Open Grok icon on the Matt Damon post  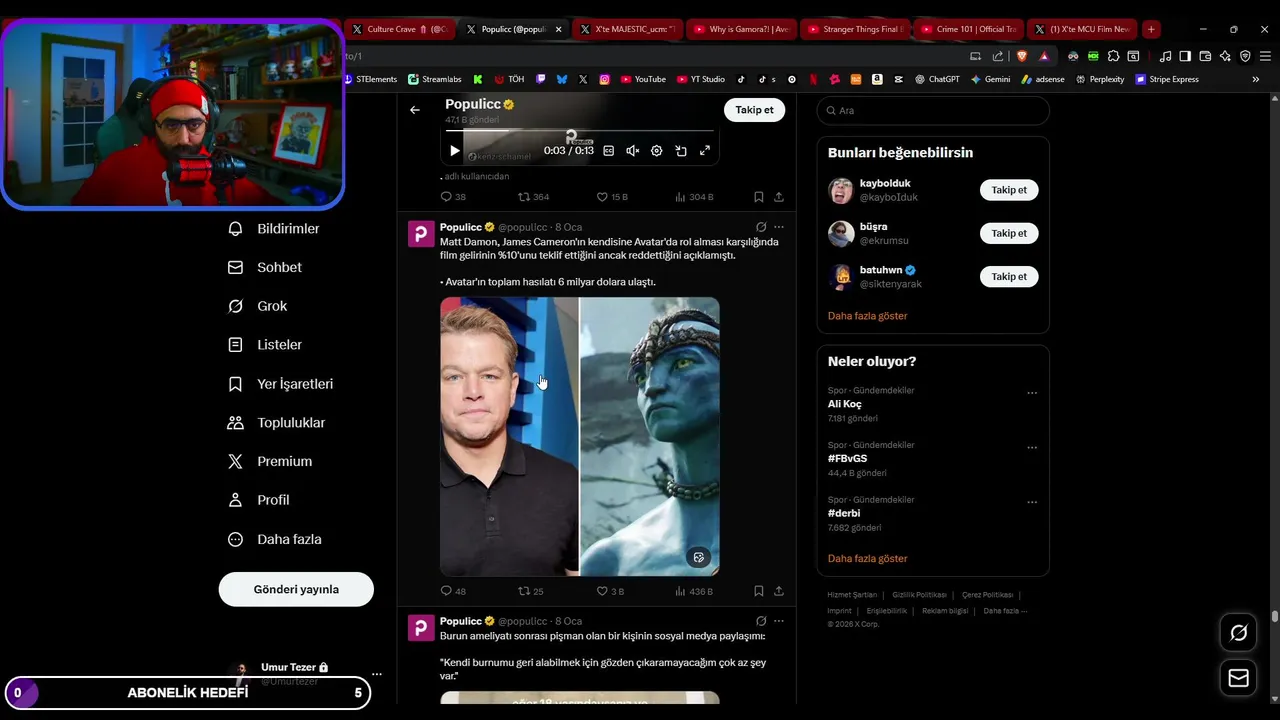[761, 227]
